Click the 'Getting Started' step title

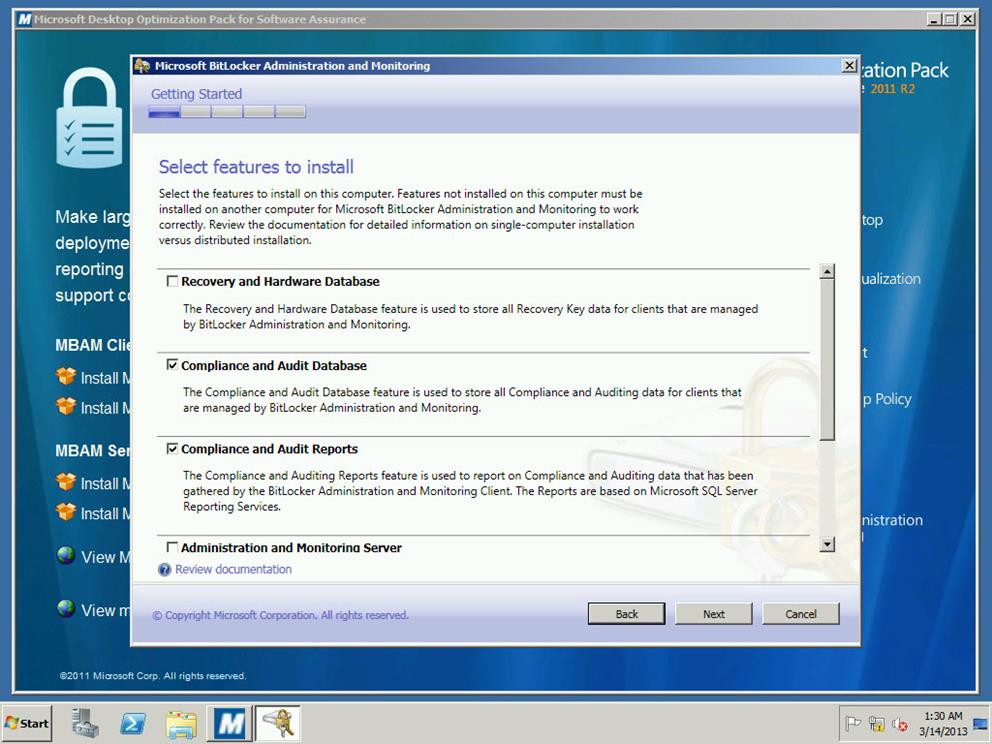pyautogui.click(x=196, y=94)
